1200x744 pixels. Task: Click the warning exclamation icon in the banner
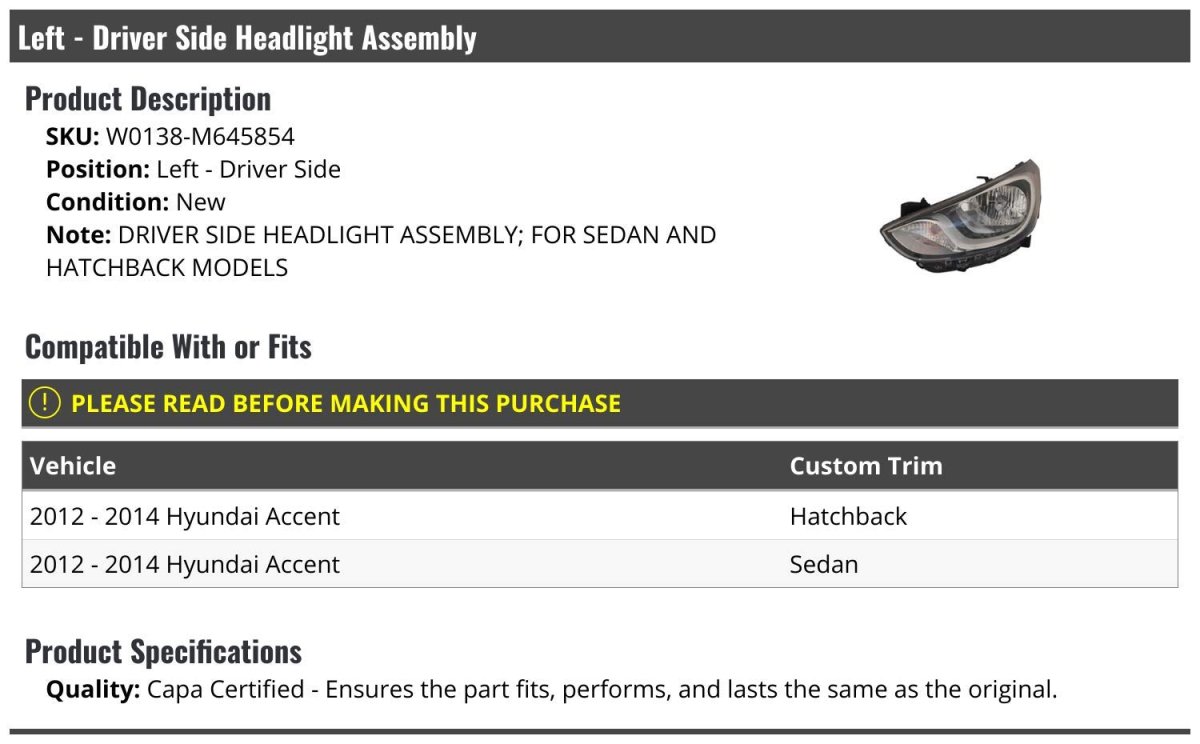(45, 403)
